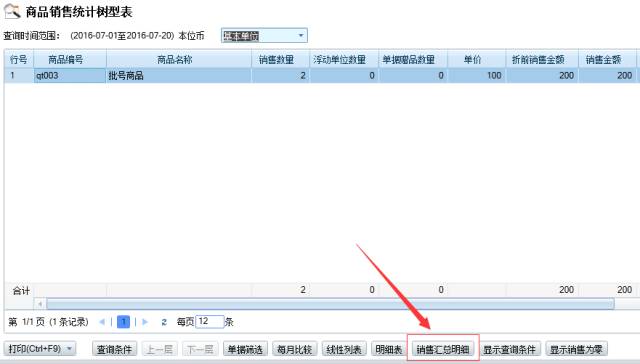
Task: Sort by the 商品名称 column header
Action: 179,60
